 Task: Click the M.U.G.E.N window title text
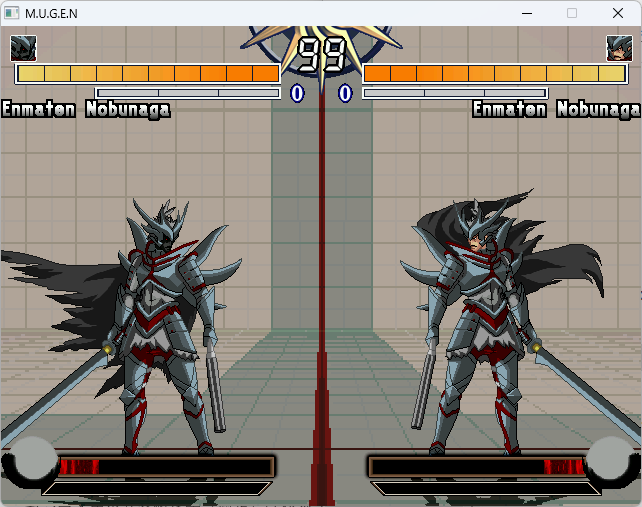(x=51, y=14)
